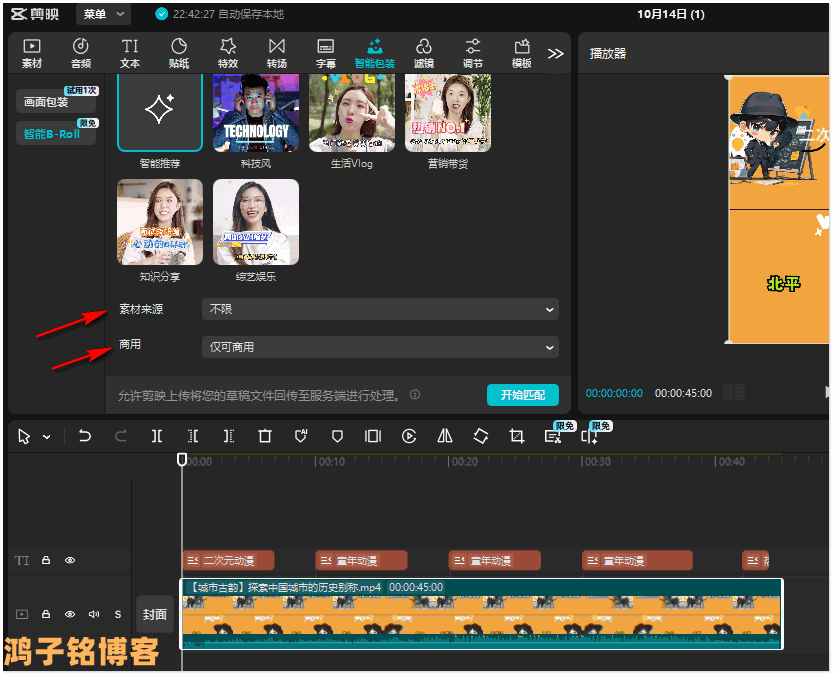Click the mirror flip icon in timeline toolbar
Image resolution: width=833 pixels, height=675 pixels.
[445, 436]
